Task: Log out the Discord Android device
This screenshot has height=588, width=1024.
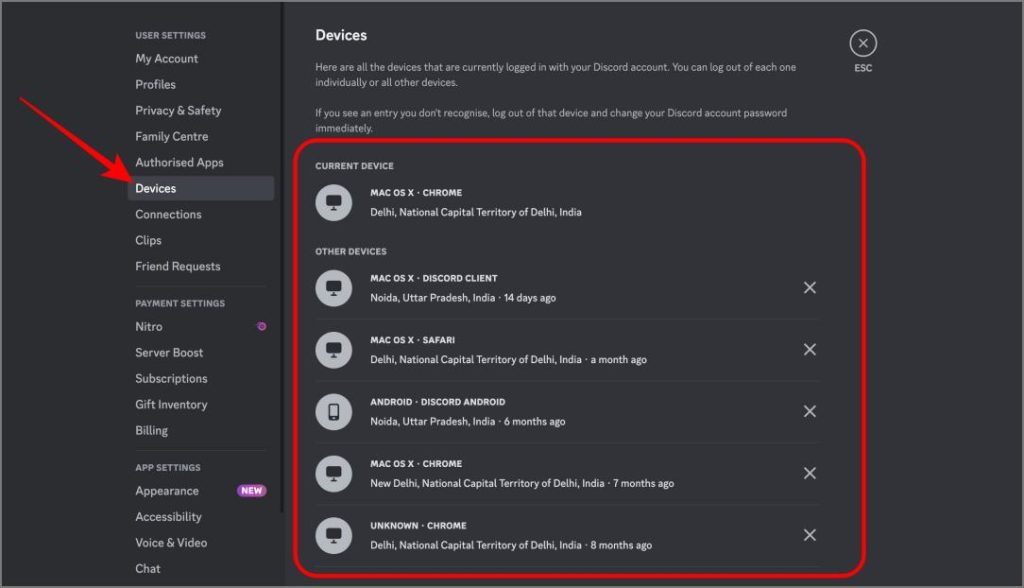Action: coord(809,411)
